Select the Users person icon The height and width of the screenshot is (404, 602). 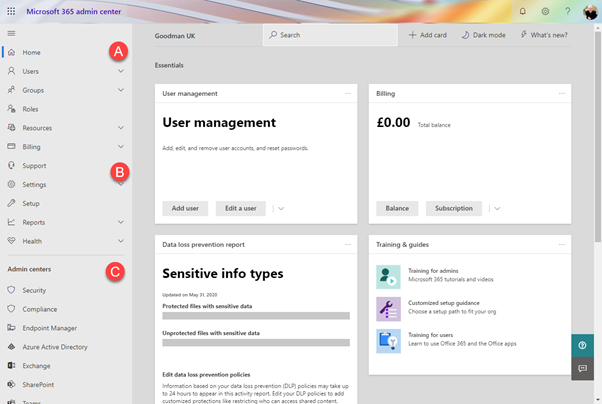(x=12, y=71)
